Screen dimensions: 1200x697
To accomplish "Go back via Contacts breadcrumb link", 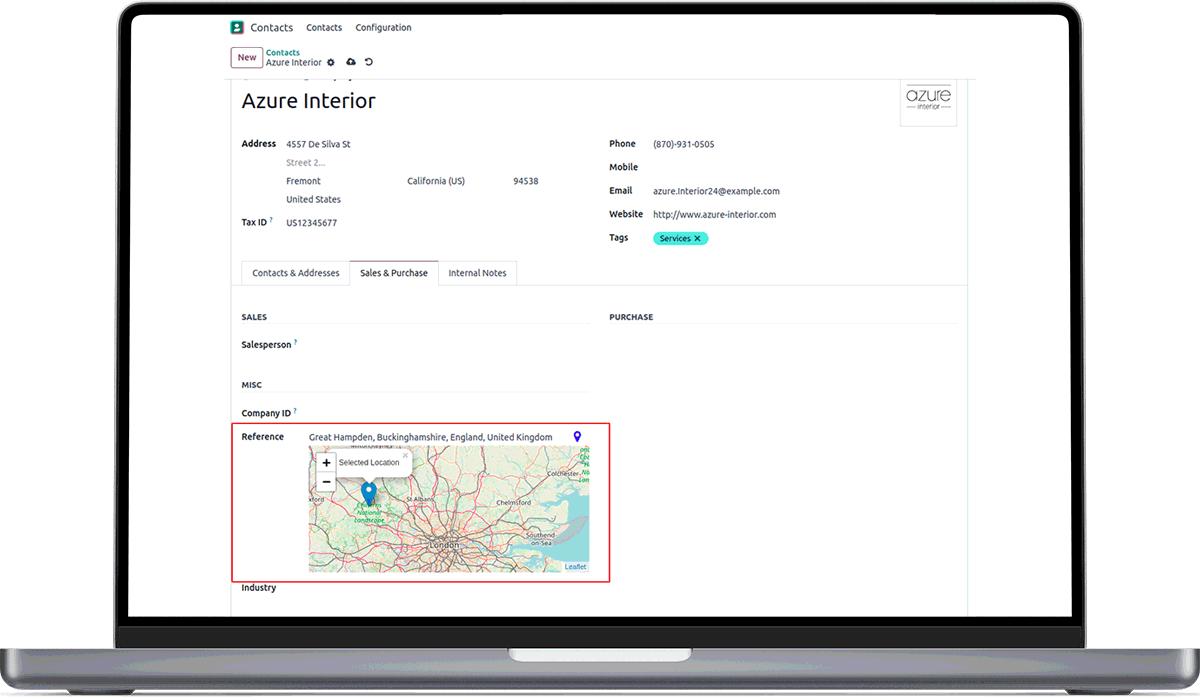I will (283, 53).
